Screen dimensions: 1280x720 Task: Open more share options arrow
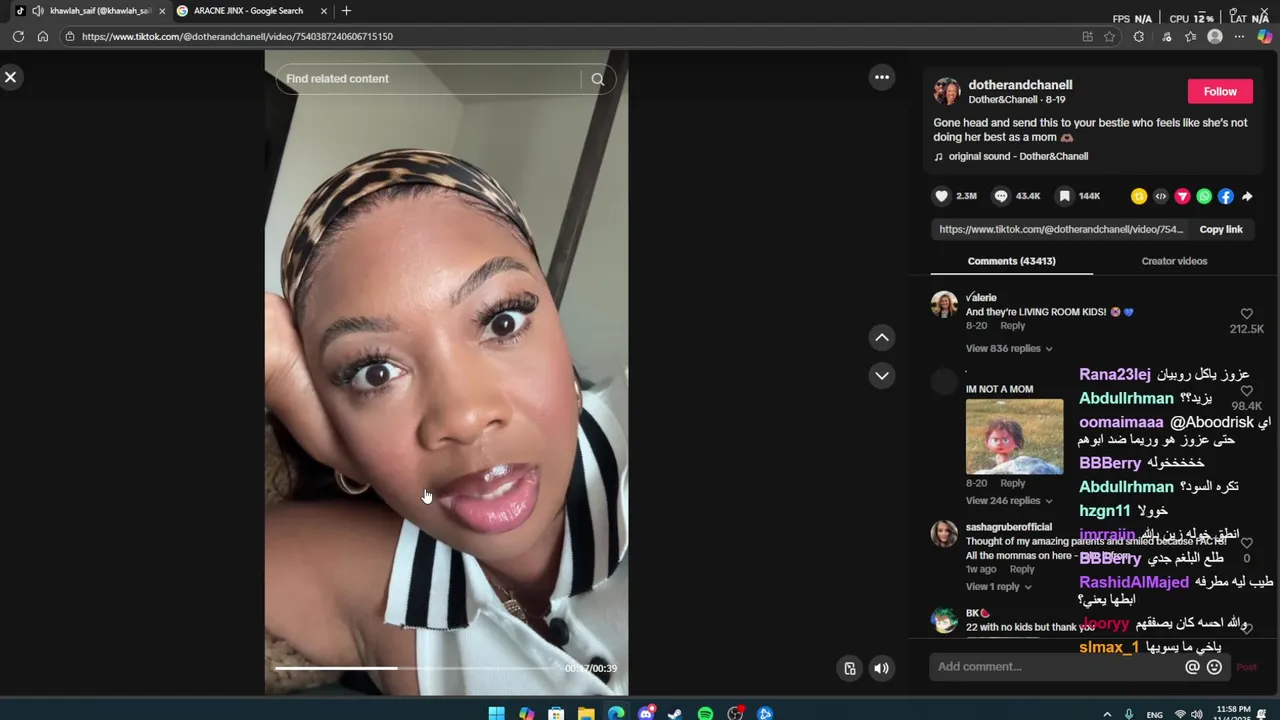click(1247, 196)
